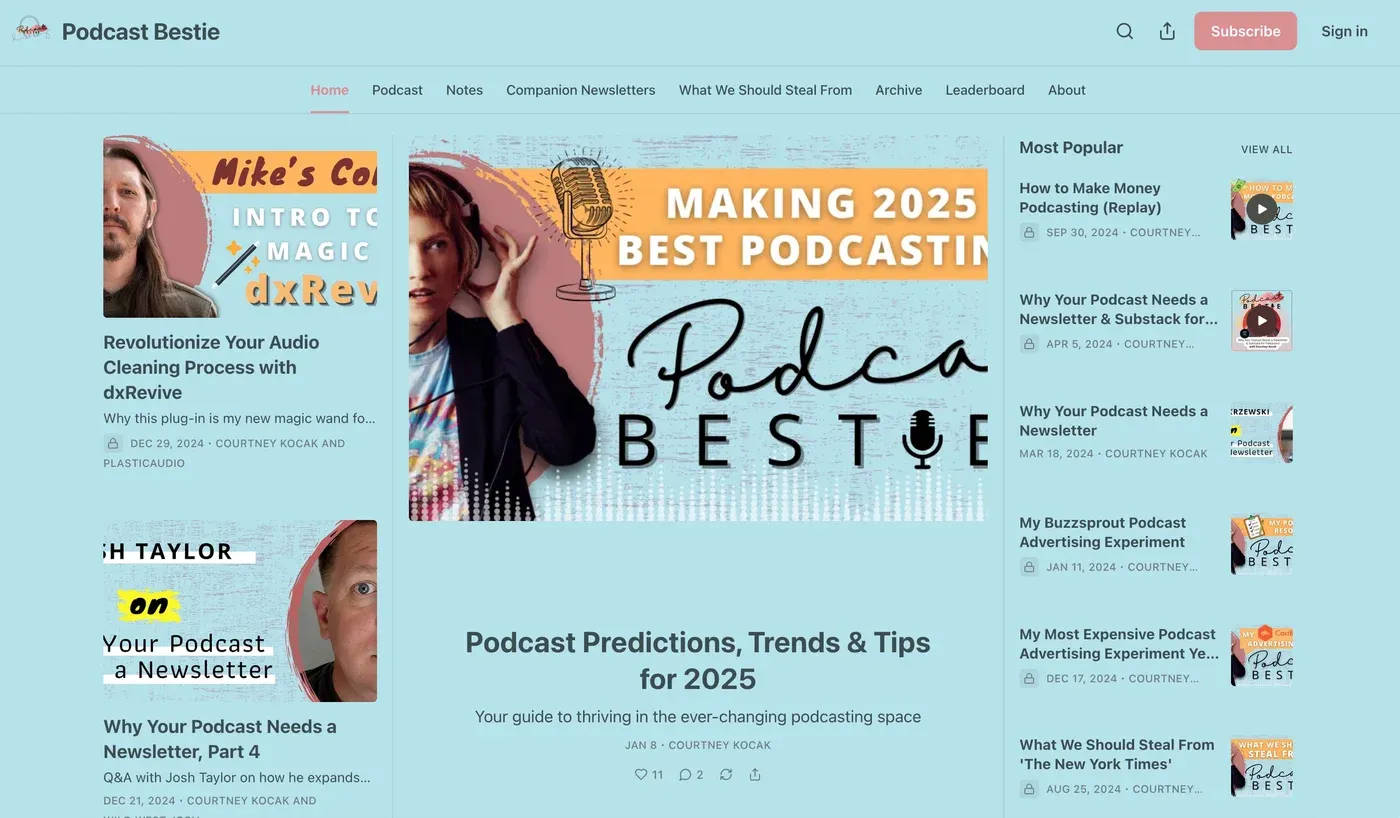
Task: Click VIEW ALL in Most Popular
Action: click(x=1266, y=149)
